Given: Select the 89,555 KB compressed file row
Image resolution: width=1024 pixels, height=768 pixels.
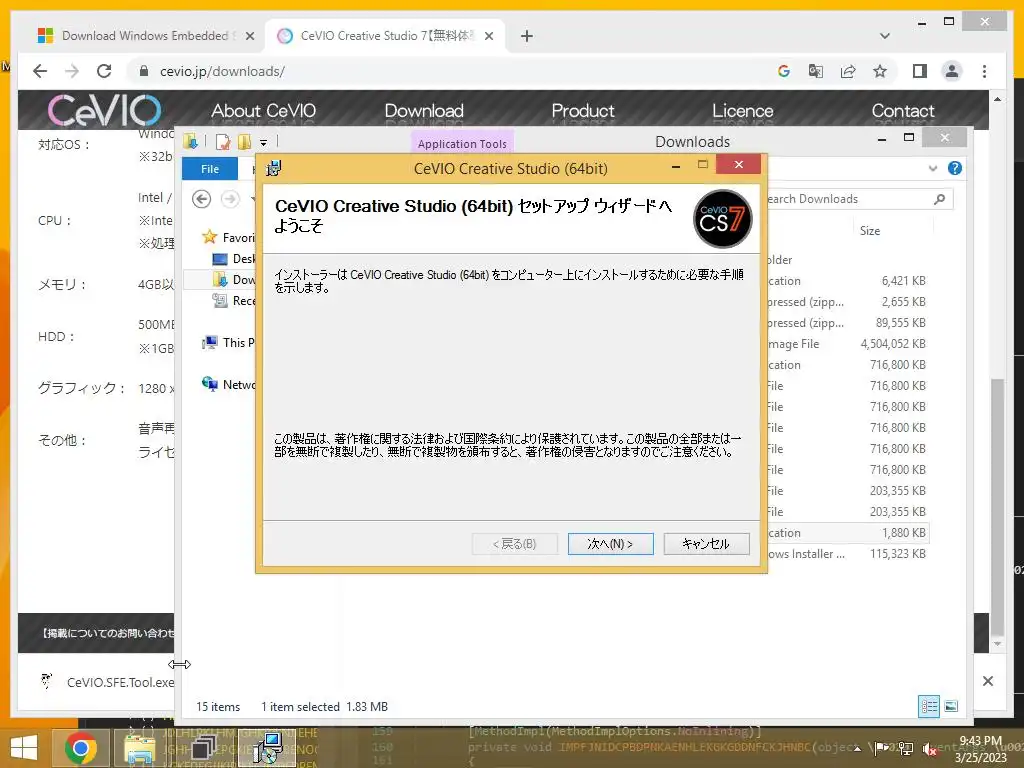Looking at the screenshot, I should (847, 323).
